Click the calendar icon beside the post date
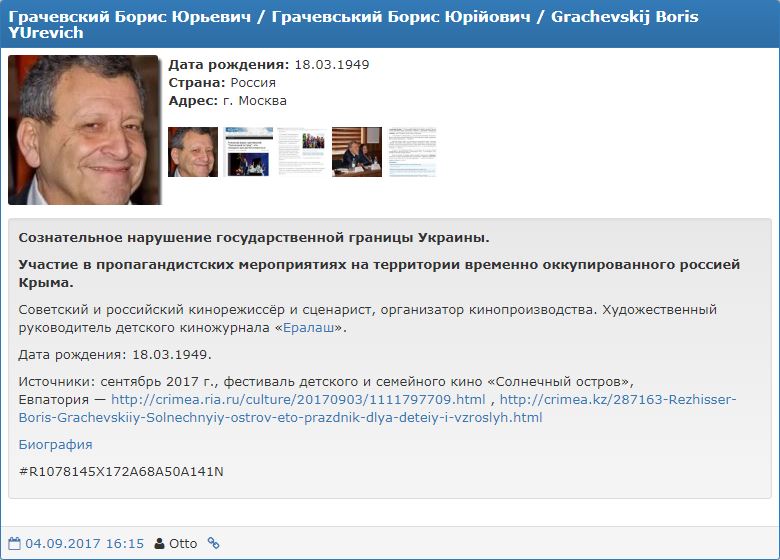780x560 pixels. coord(14,543)
